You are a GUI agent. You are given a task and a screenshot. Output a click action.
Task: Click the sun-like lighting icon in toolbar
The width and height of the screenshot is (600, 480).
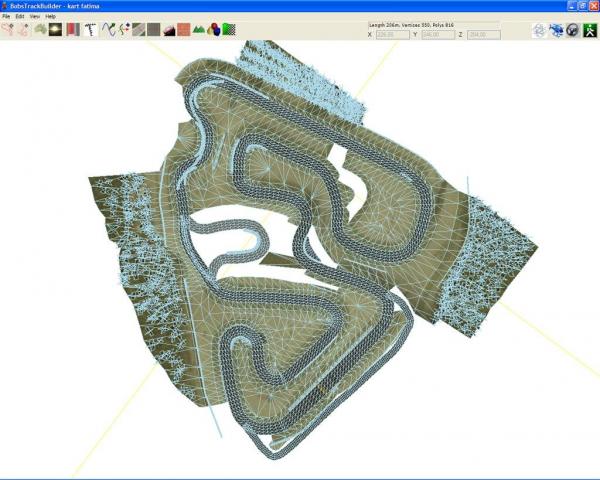(x=56, y=30)
